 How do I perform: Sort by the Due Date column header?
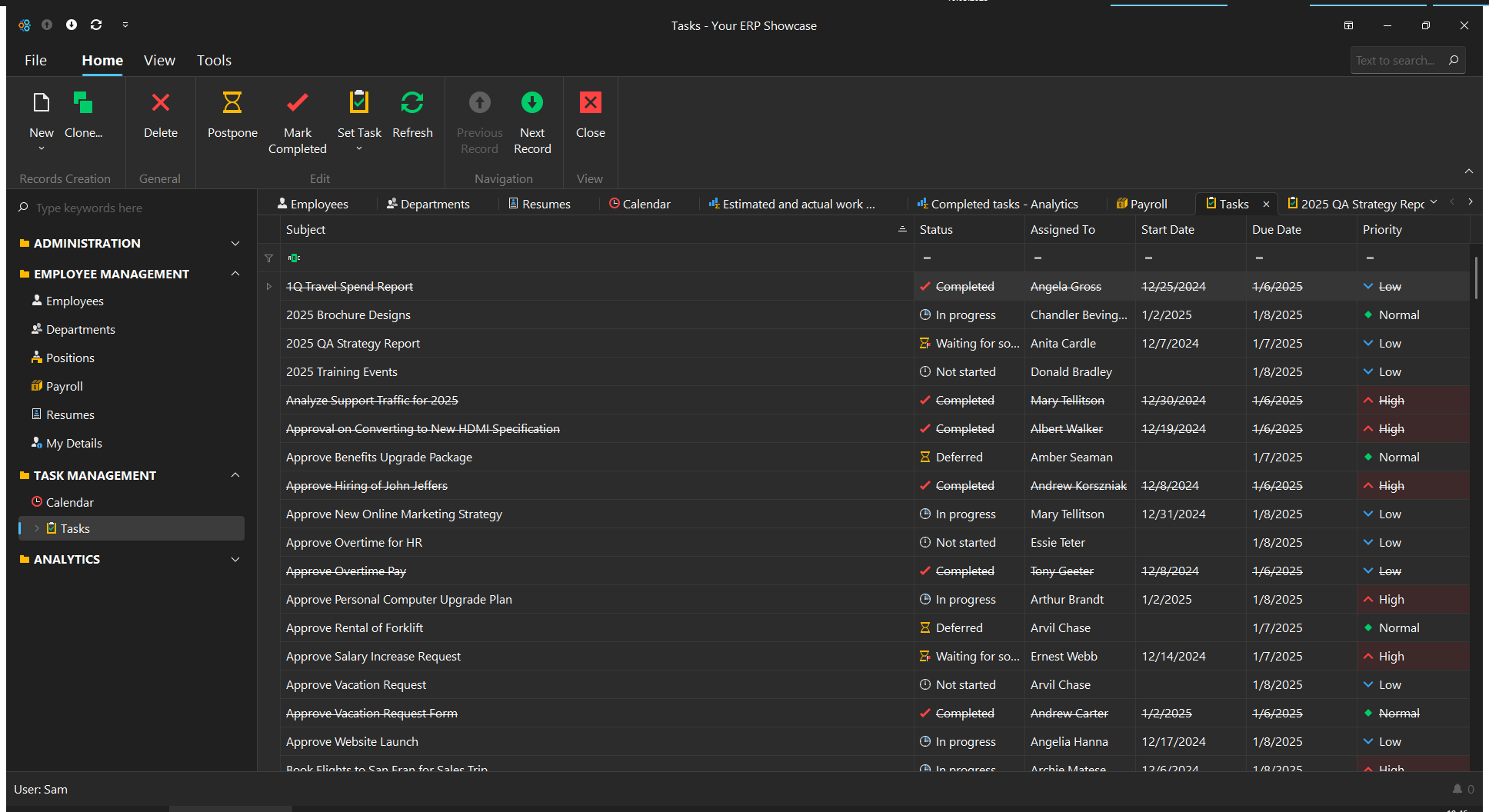coord(1277,230)
